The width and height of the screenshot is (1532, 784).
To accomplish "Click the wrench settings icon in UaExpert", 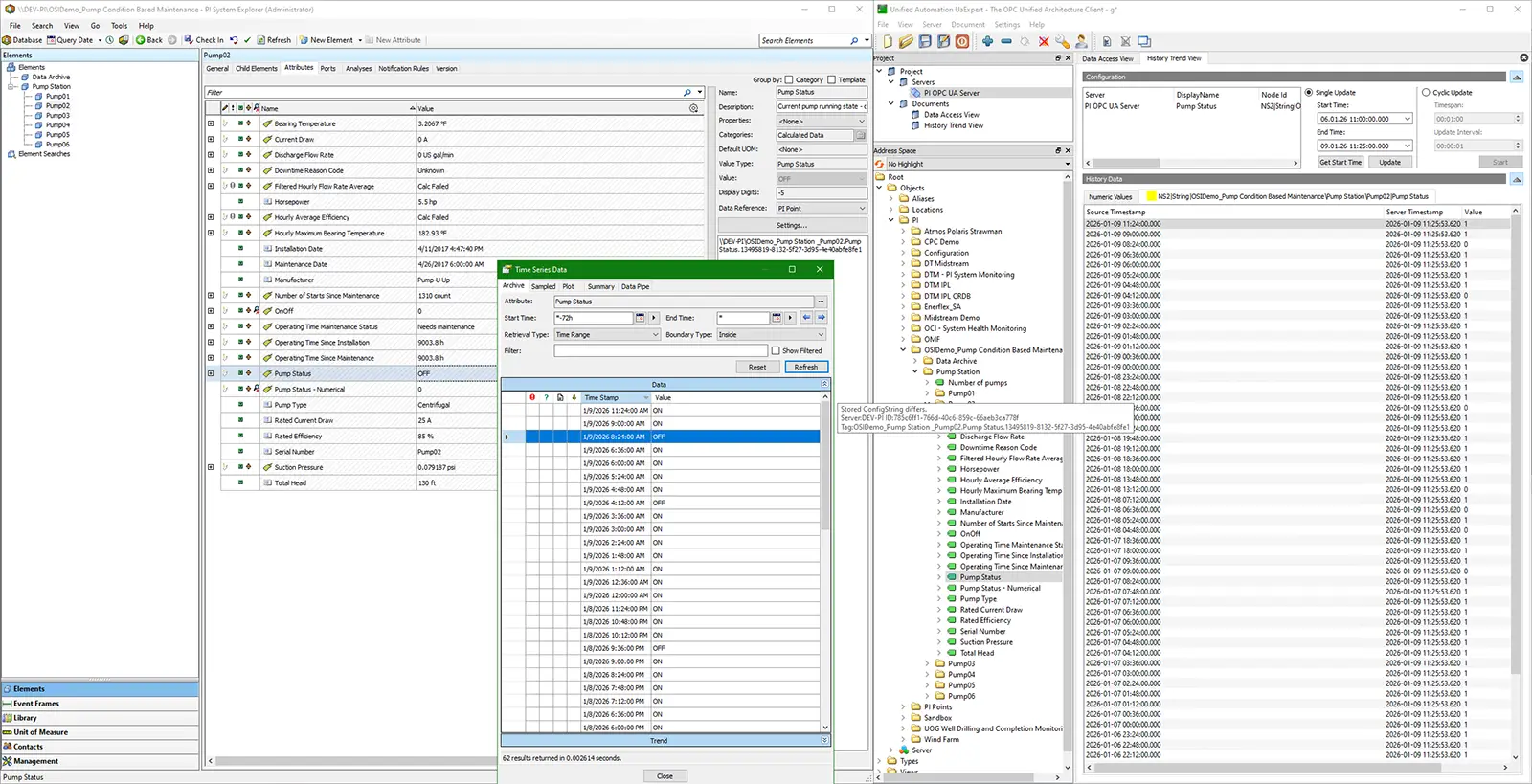I will click(x=1062, y=41).
